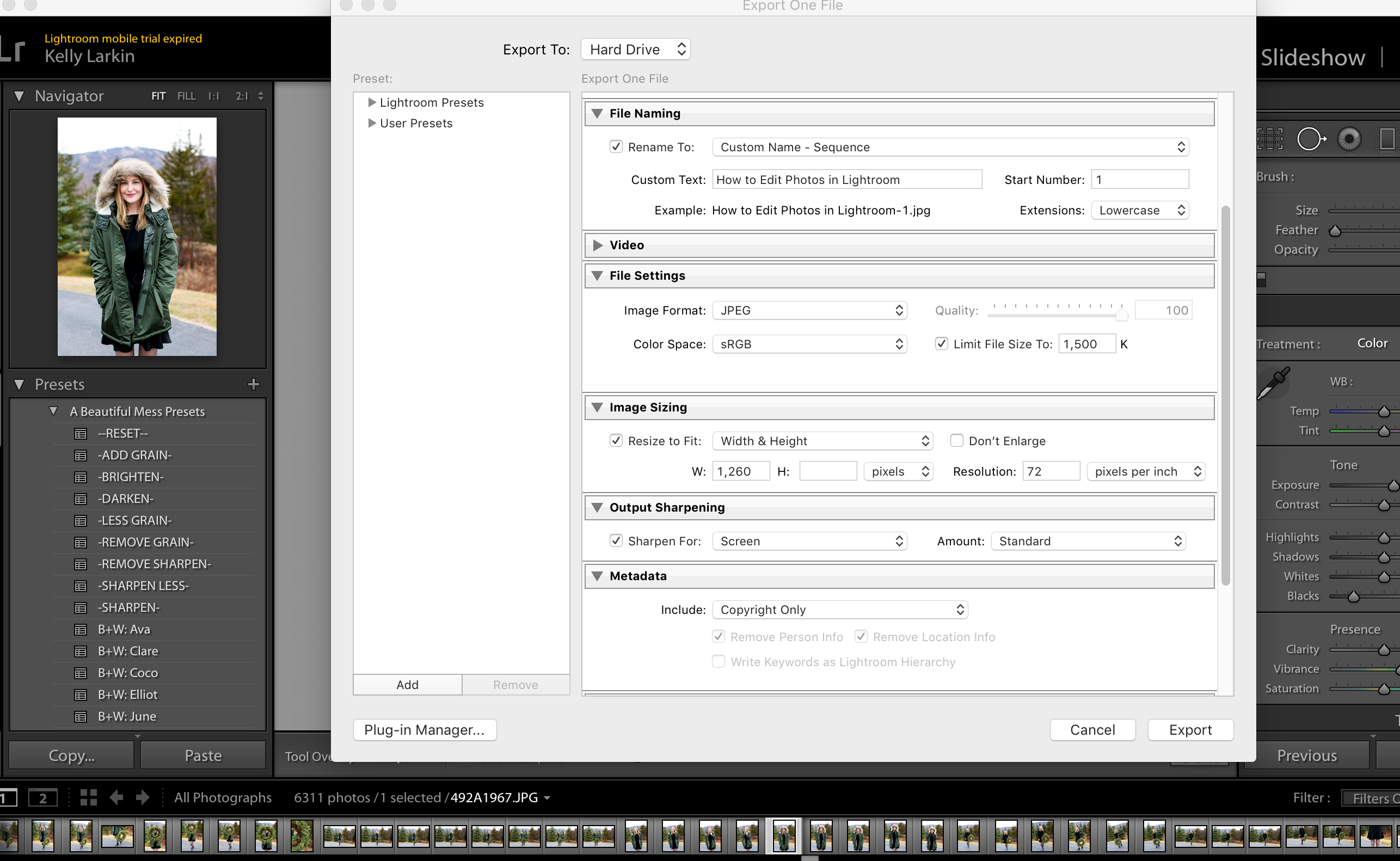The height and width of the screenshot is (861, 1400).
Task: Open the Image Format dropdown
Action: (x=808, y=309)
